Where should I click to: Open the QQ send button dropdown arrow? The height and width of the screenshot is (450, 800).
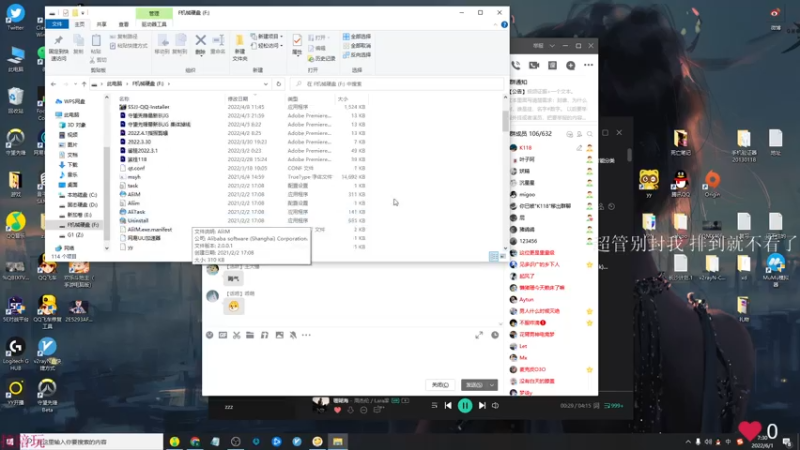pyautogui.click(x=492, y=385)
